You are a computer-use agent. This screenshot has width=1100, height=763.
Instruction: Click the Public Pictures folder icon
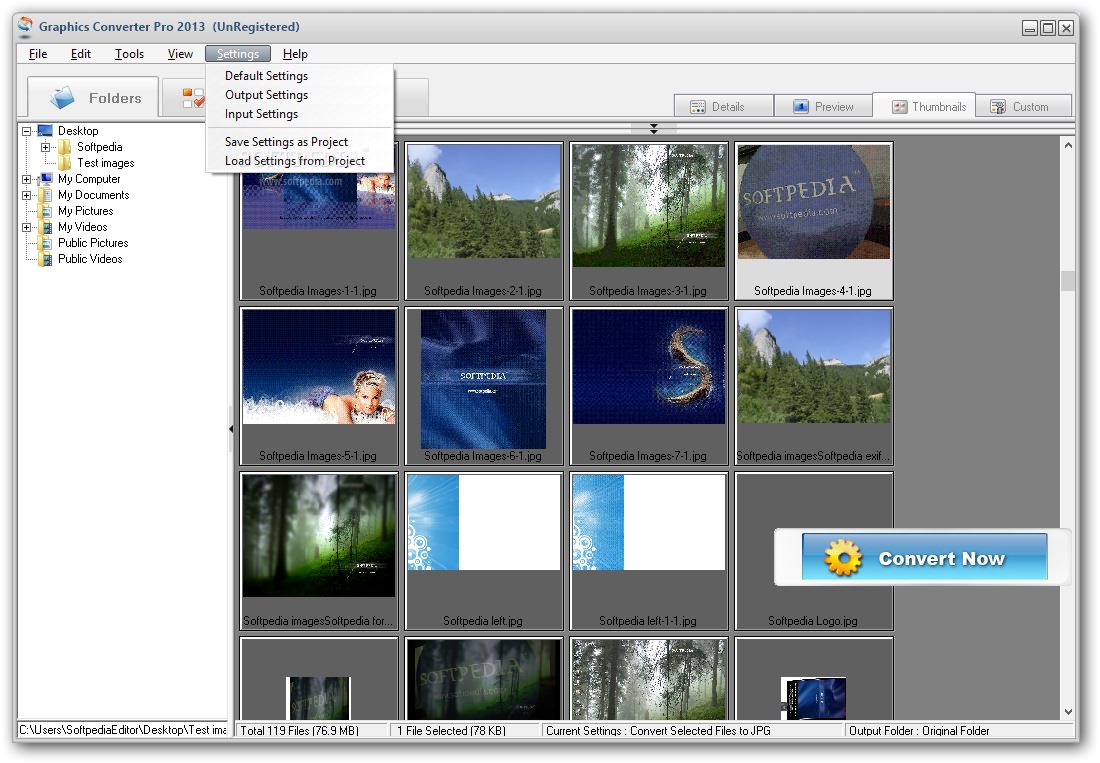45,243
